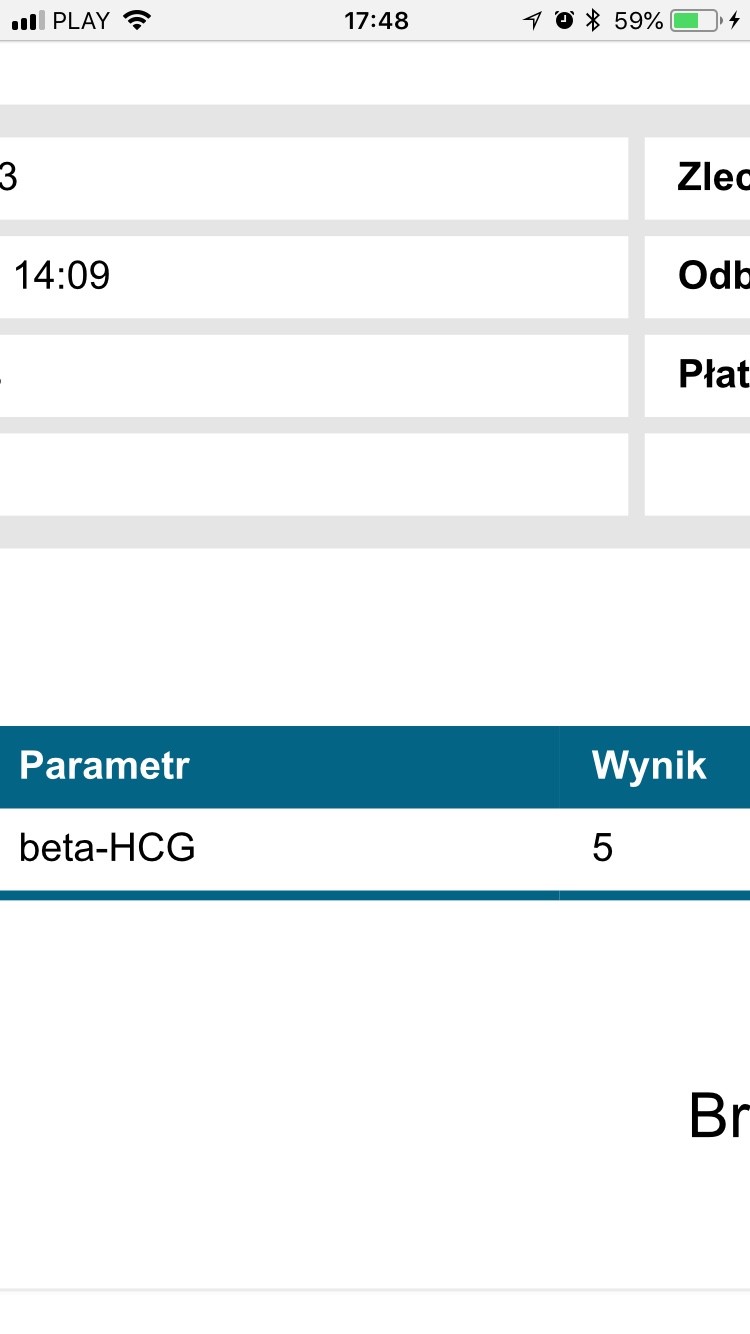Tap the PLAY carrier name
The height and width of the screenshot is (1334, 750).
[x=81, y=20]
